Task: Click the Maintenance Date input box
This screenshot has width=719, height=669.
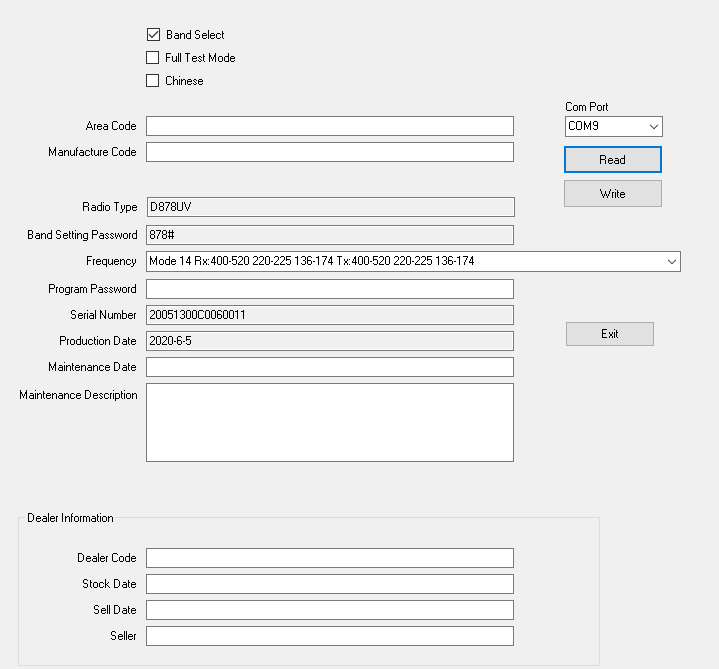Action: 330,367
